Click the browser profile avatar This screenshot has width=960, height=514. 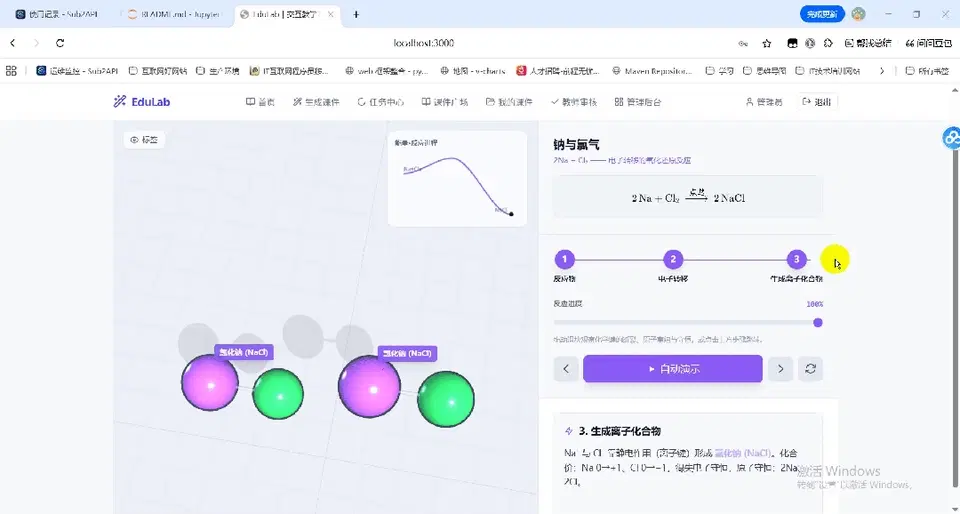[858, 14]
